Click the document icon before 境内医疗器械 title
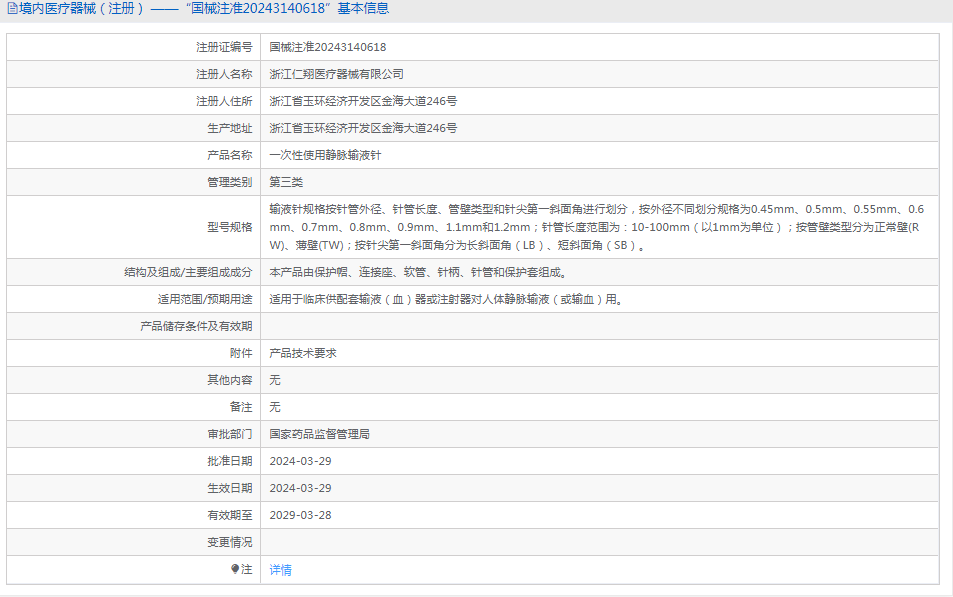This screenshot has width=953, height=597. click(12, 9)
